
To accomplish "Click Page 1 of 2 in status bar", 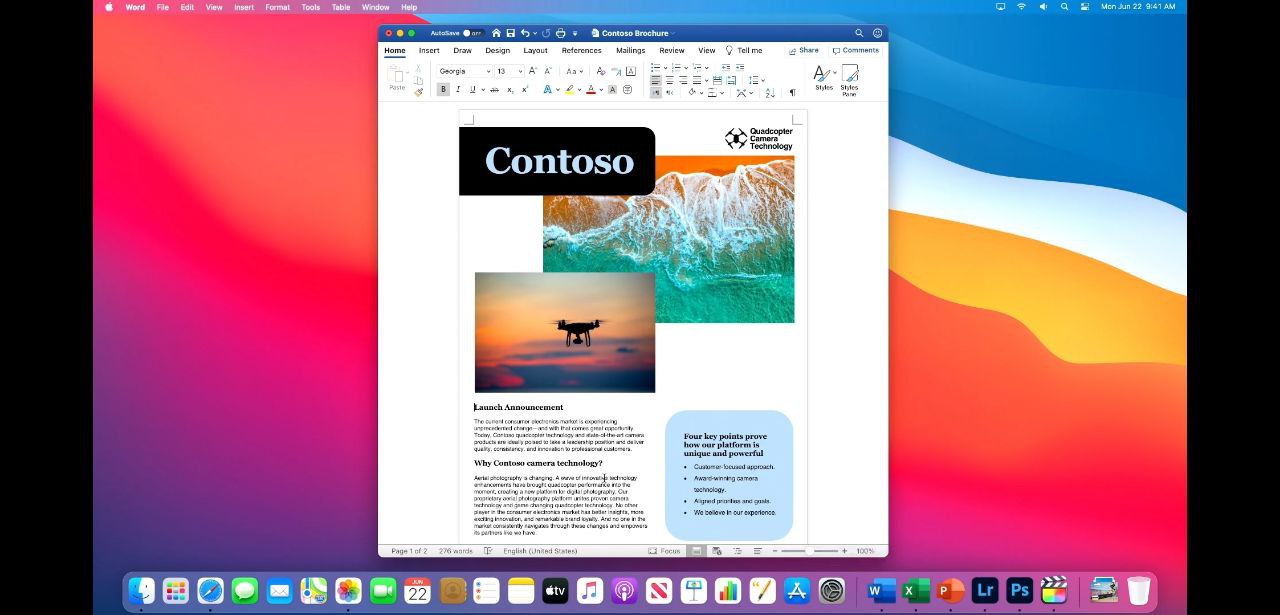I will [409, 551].
